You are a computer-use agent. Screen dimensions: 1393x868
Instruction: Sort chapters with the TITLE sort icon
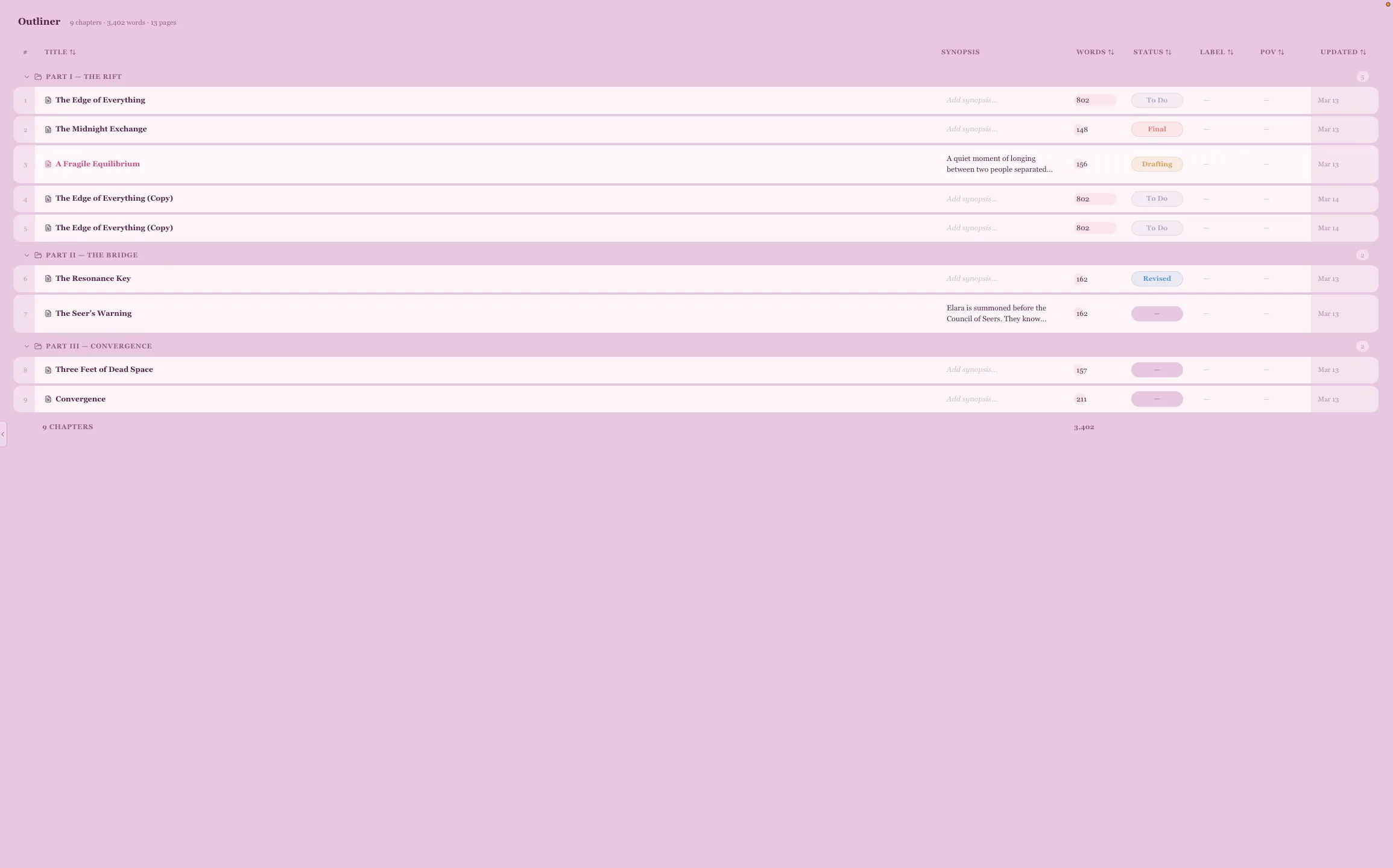(73, 52)
